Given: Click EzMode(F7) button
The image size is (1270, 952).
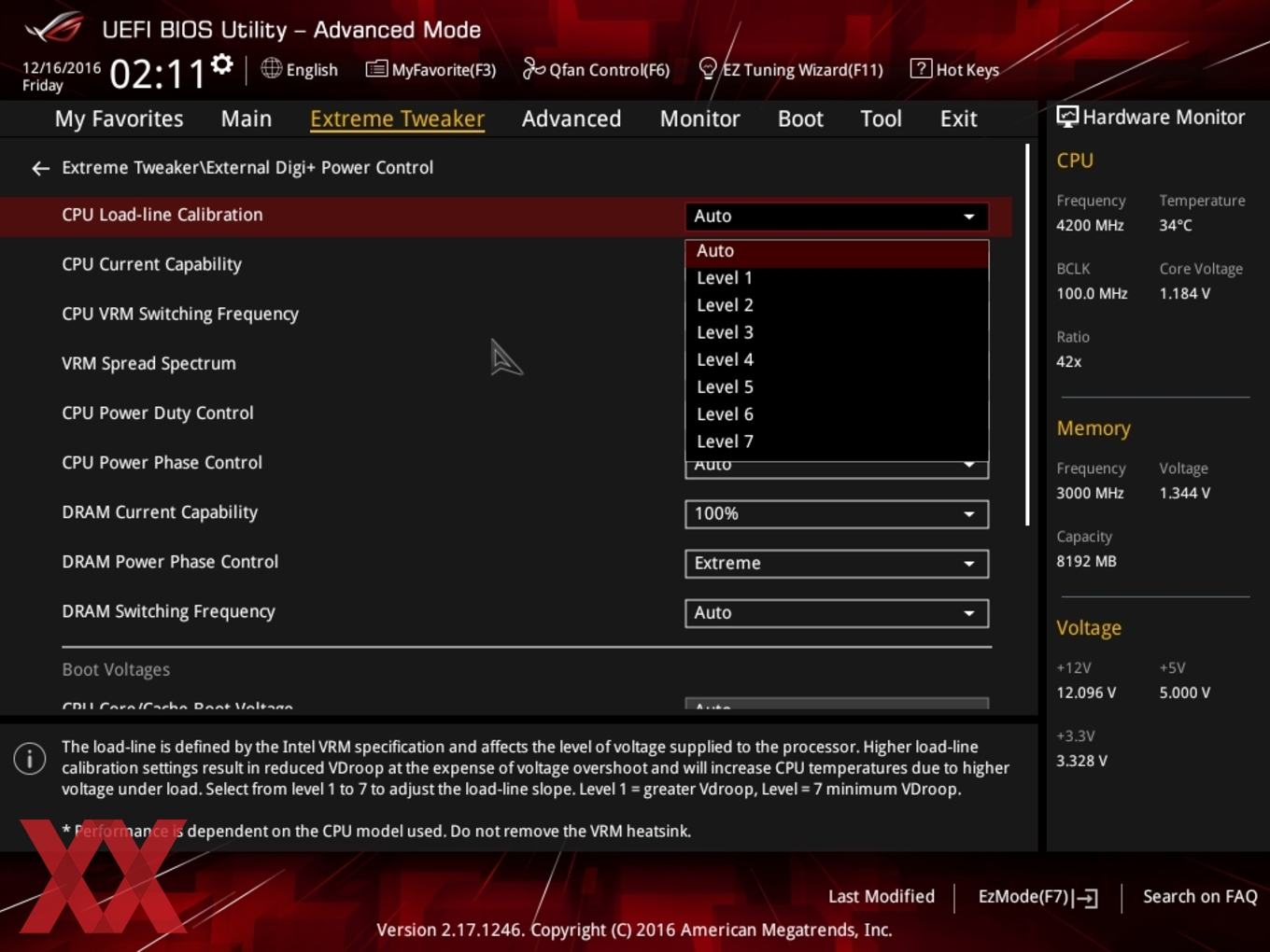Looking at the screenshot, I should point(1037,897).
